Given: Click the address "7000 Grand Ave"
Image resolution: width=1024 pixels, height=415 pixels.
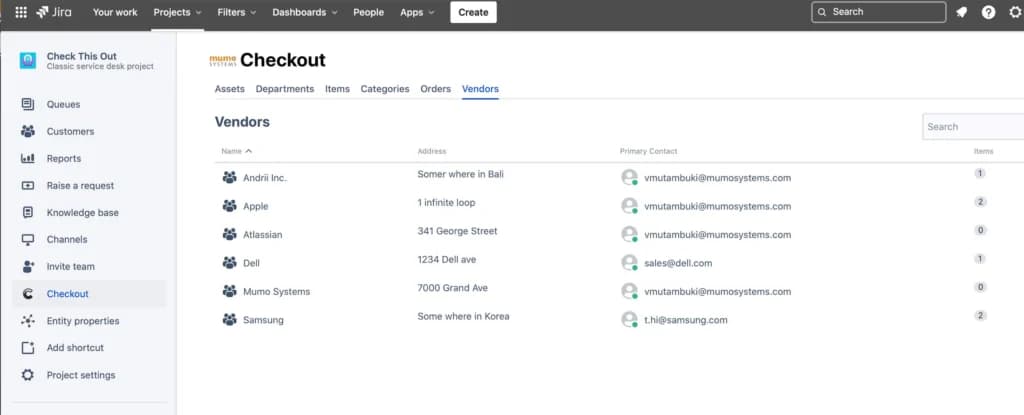Looking at the screenshot, I should point(453,288).
